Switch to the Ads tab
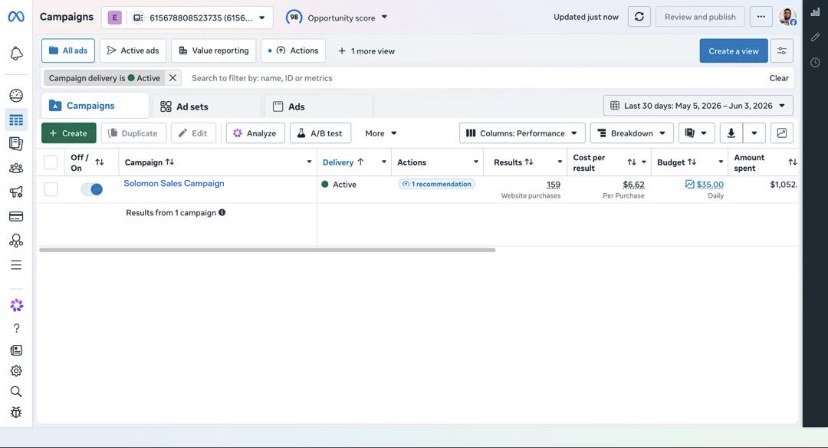The height and width of the screenshot is (448, 828). 319,106
